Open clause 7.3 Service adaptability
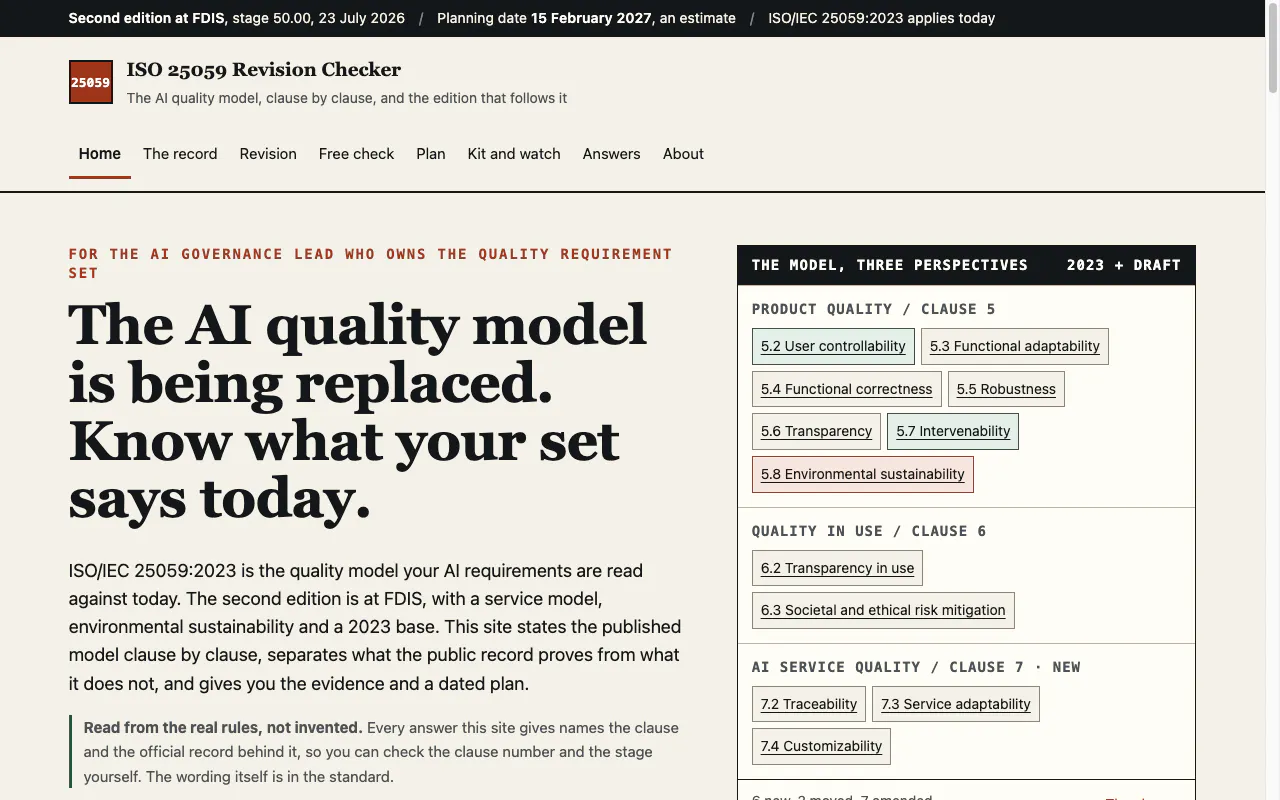 pos(955,704)
